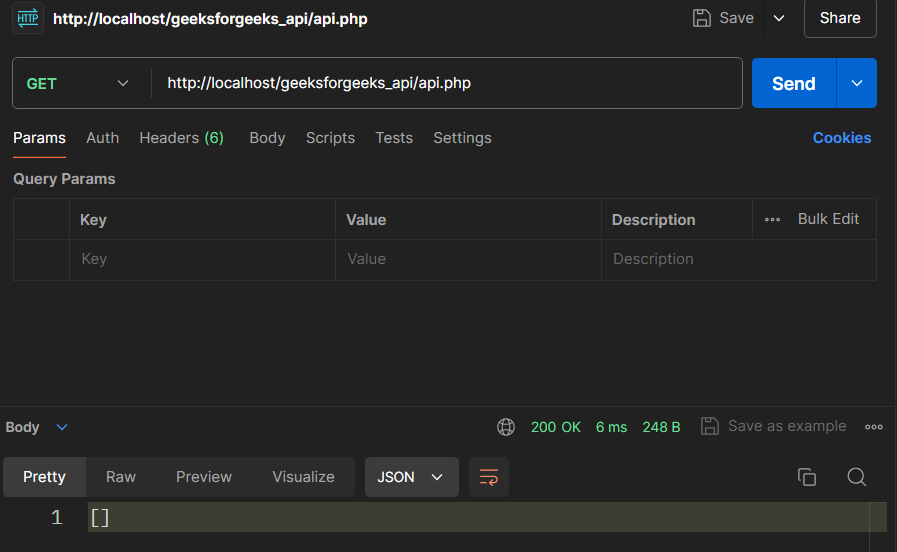Click the request title at the top
Screen dimensions: 897x552
[210, 19]
